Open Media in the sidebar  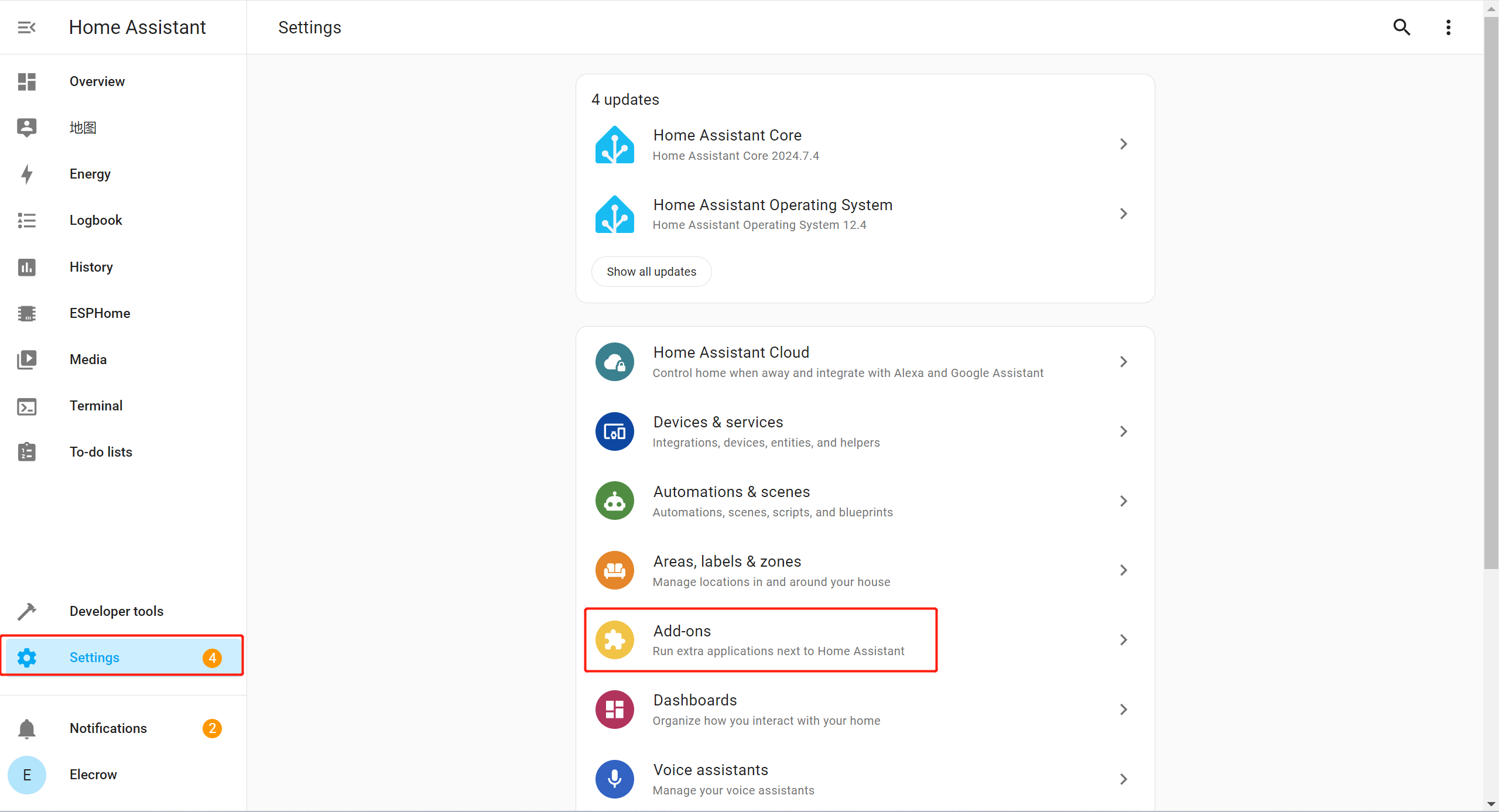[123, 359]
